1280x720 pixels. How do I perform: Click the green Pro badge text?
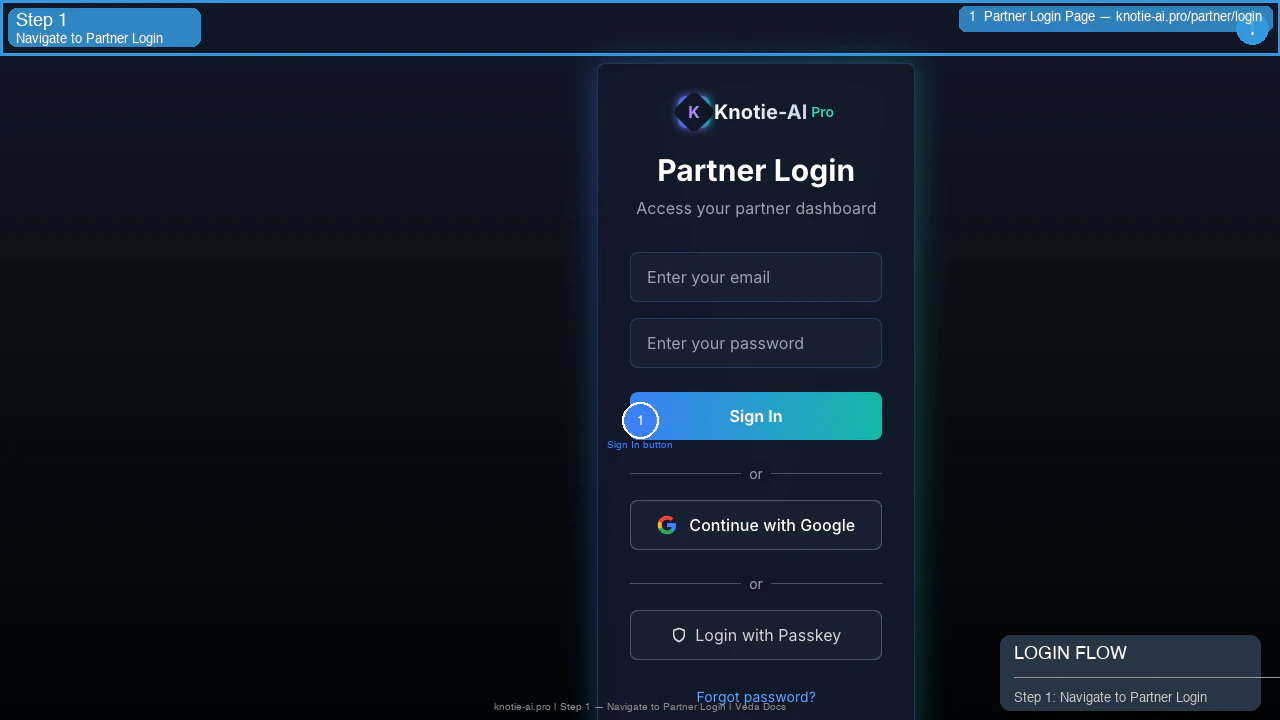tap(822, 112)
